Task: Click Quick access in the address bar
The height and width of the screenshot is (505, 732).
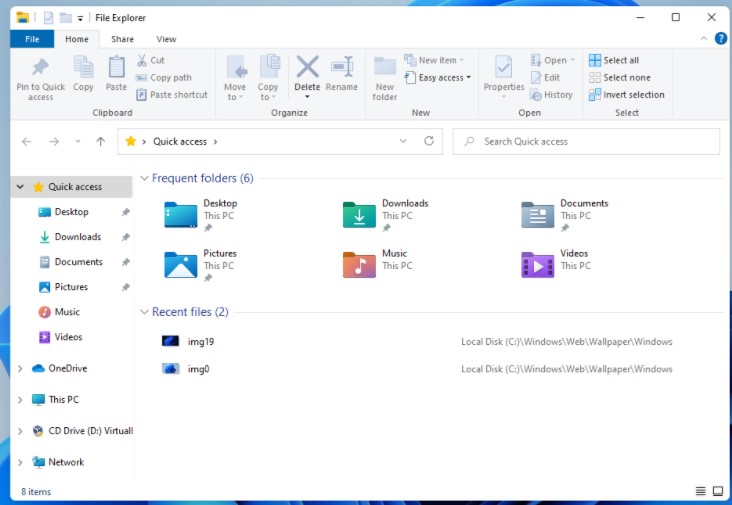Action: click(x=180, y=141)
